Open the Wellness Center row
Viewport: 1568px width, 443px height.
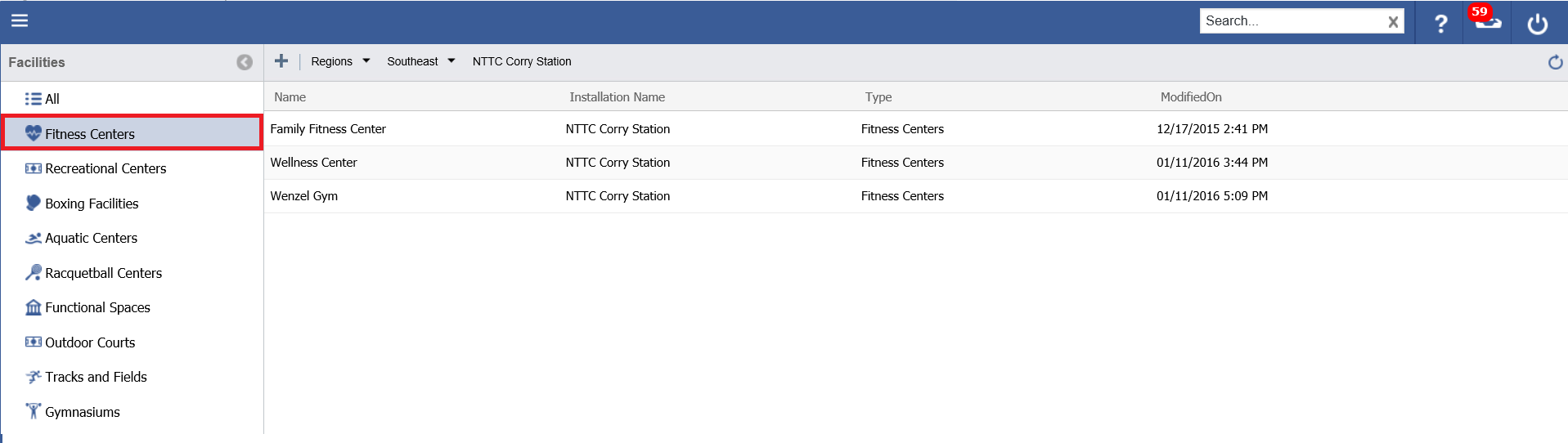[314, 163]
